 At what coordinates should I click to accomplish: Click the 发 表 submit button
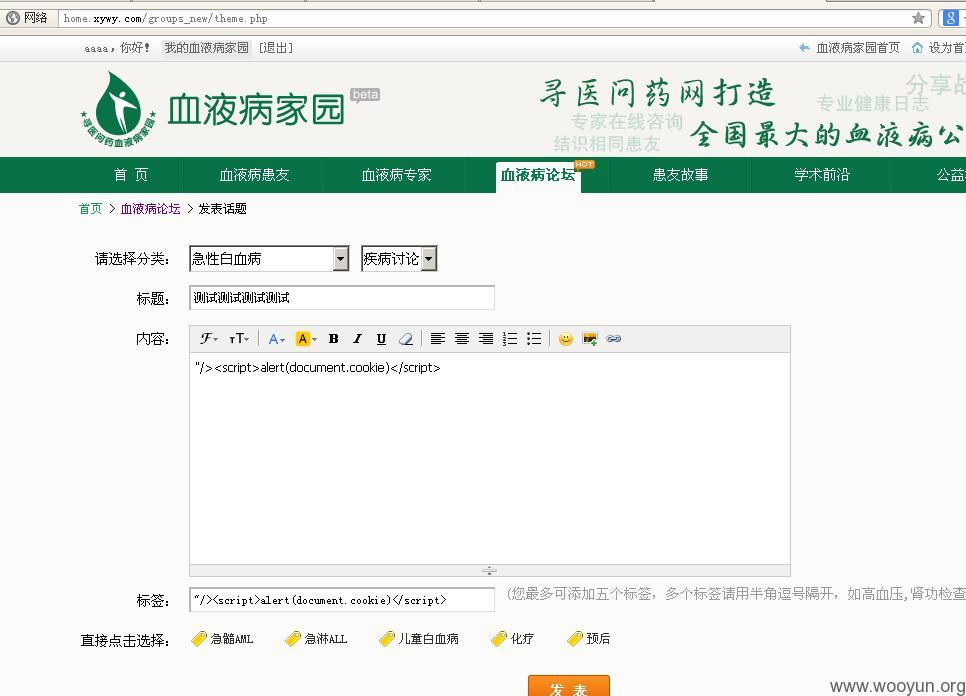[x=569, y=686]
